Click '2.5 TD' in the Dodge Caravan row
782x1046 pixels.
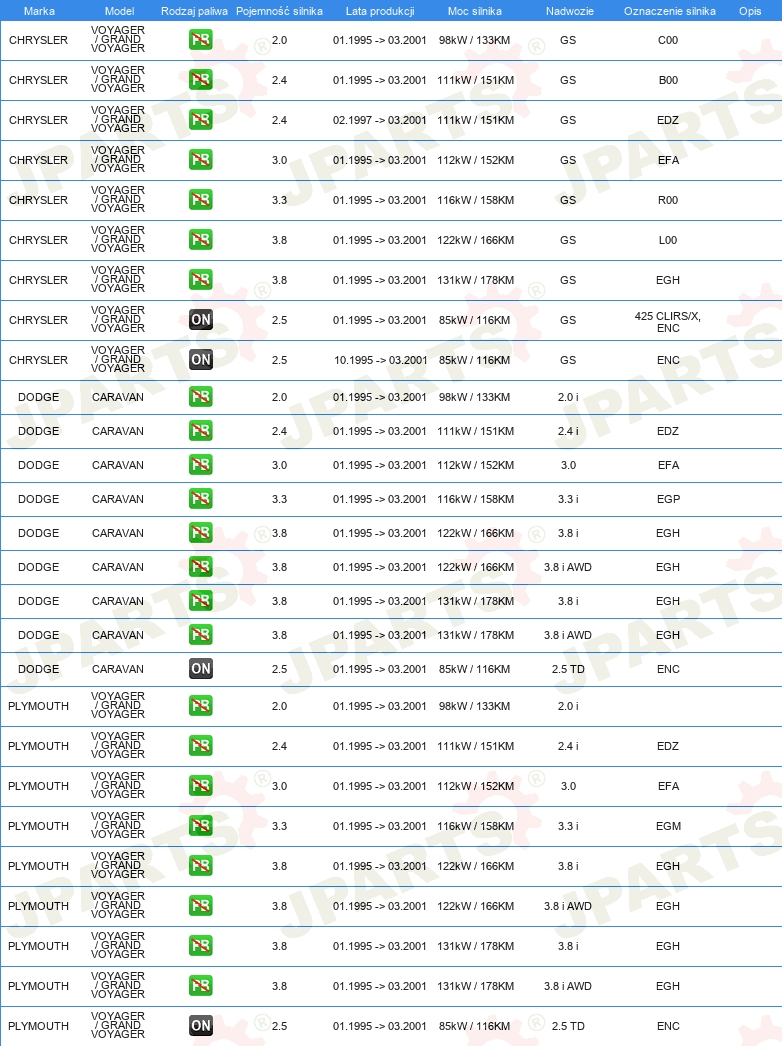point(568,669)
